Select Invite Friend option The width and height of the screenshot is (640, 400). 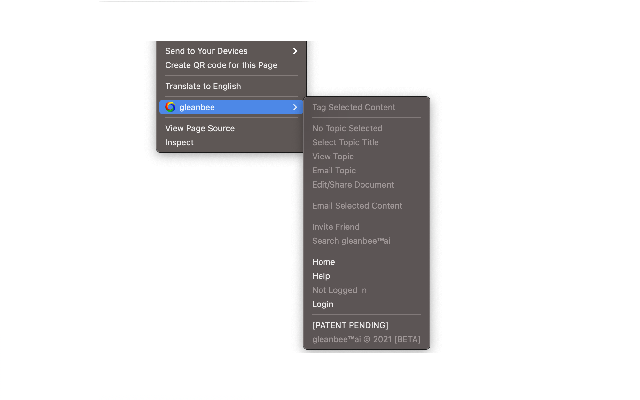coord(336,227)
